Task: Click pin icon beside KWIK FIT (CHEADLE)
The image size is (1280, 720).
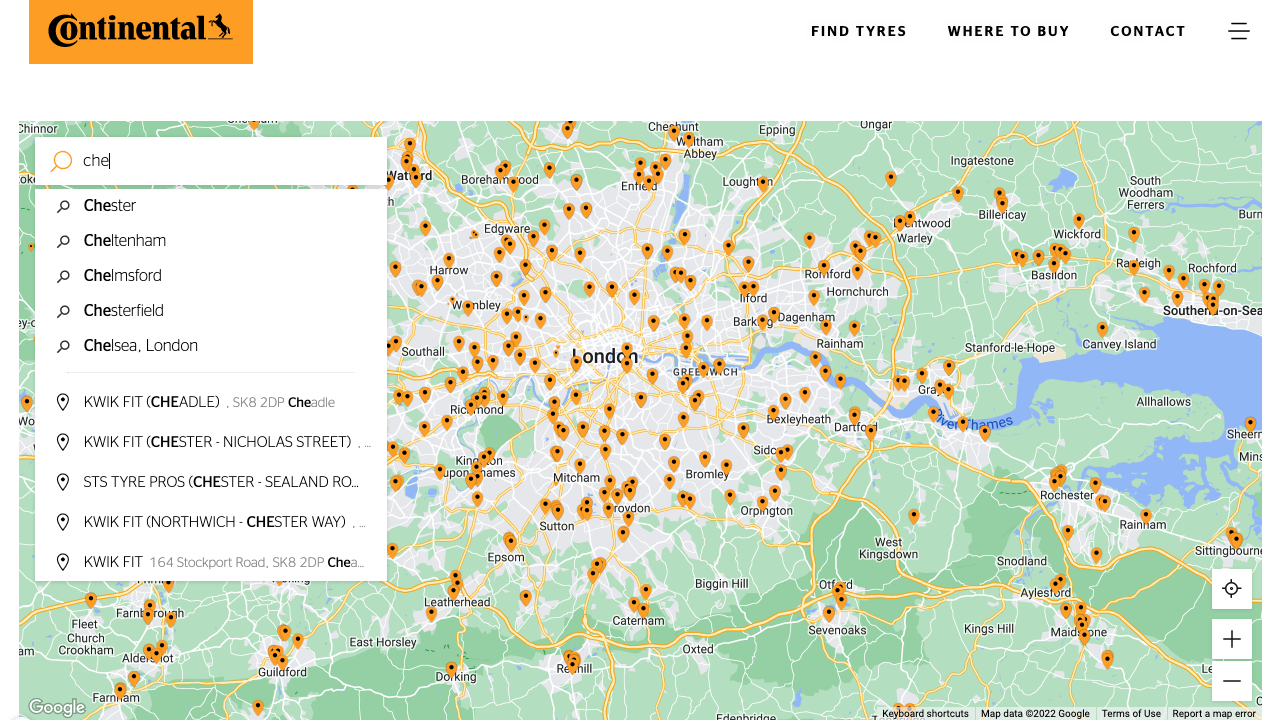Action: coord(63,402)
